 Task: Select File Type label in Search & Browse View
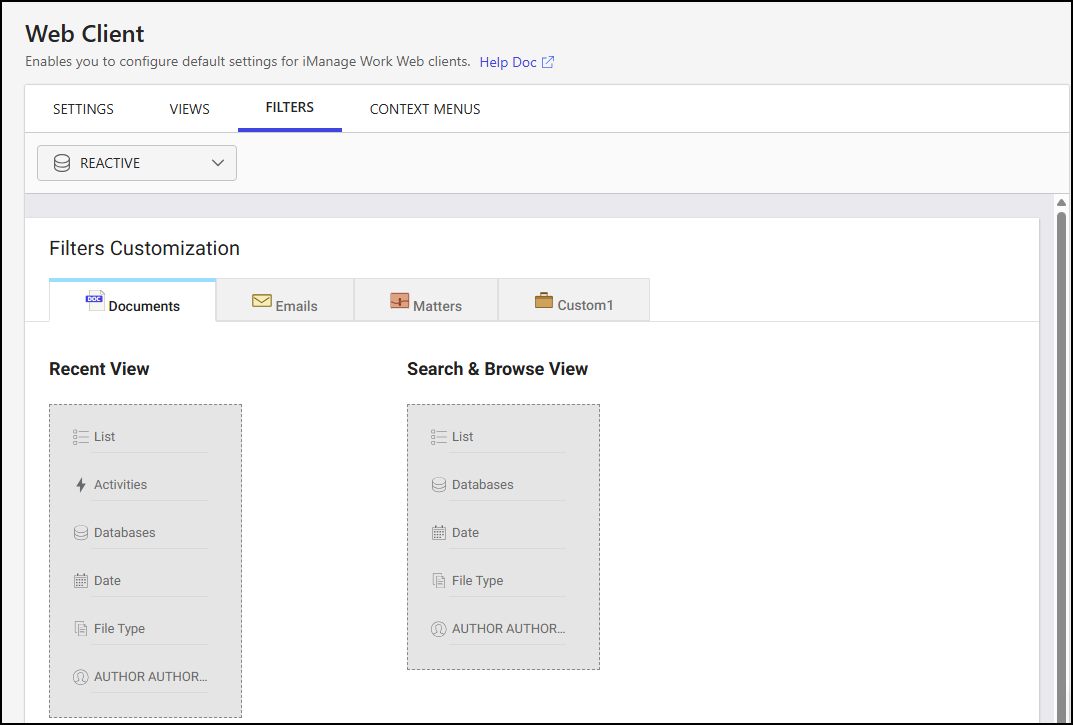point(478,581)
